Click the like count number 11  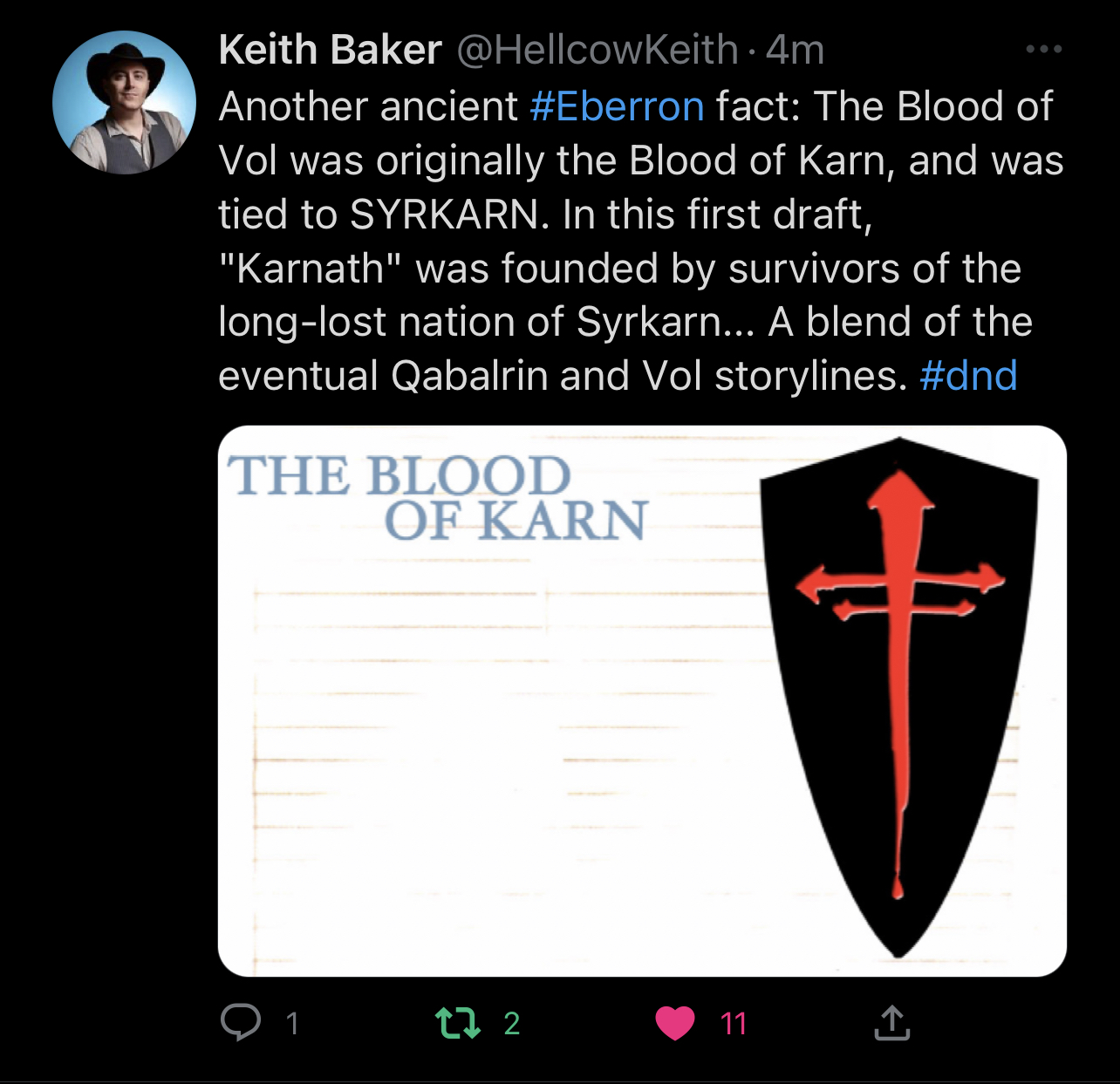(734, 1023)
